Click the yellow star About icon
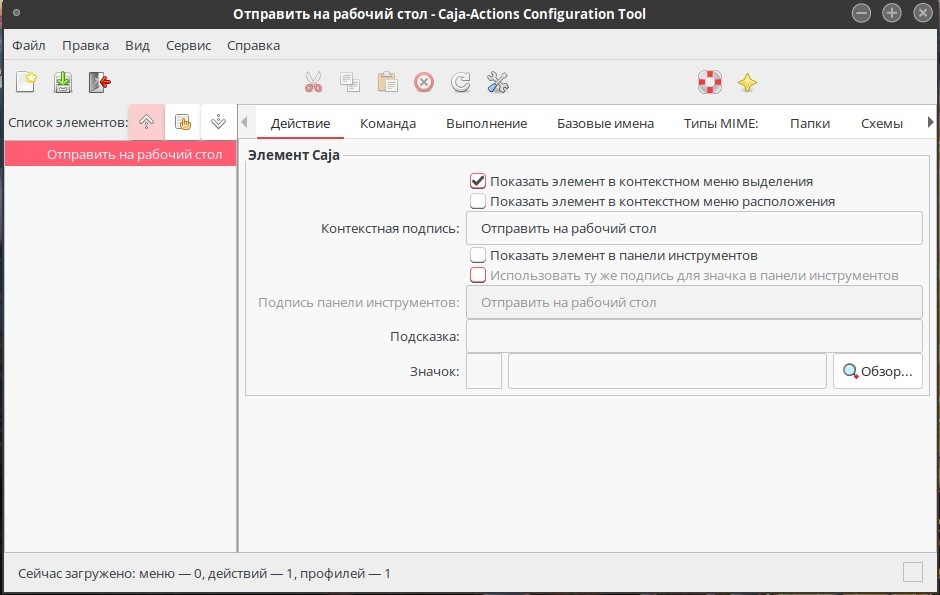The image size is (940, 595). tap(747, 82)
